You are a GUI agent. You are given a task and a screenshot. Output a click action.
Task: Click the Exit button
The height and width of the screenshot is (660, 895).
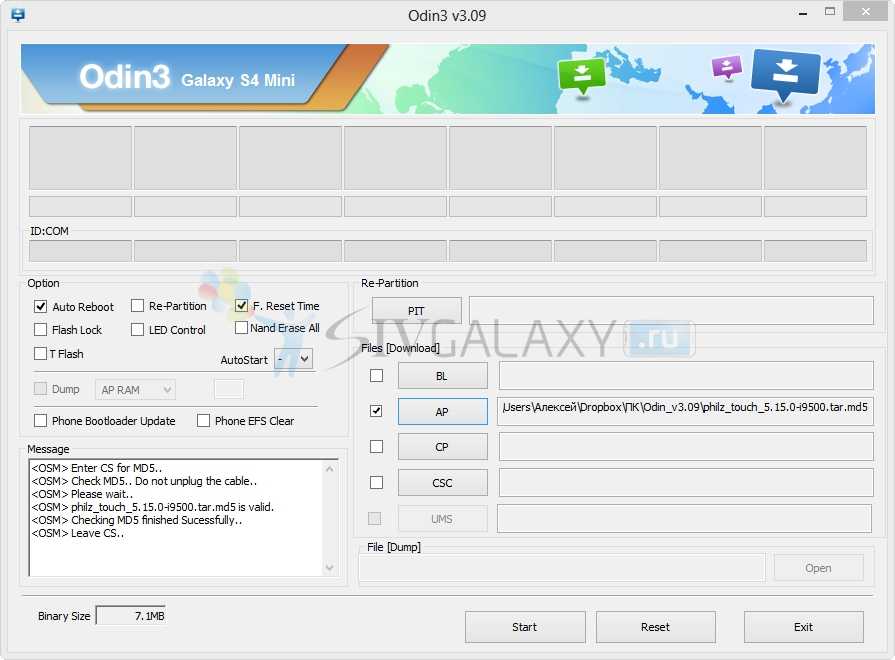tap(803, 627)
